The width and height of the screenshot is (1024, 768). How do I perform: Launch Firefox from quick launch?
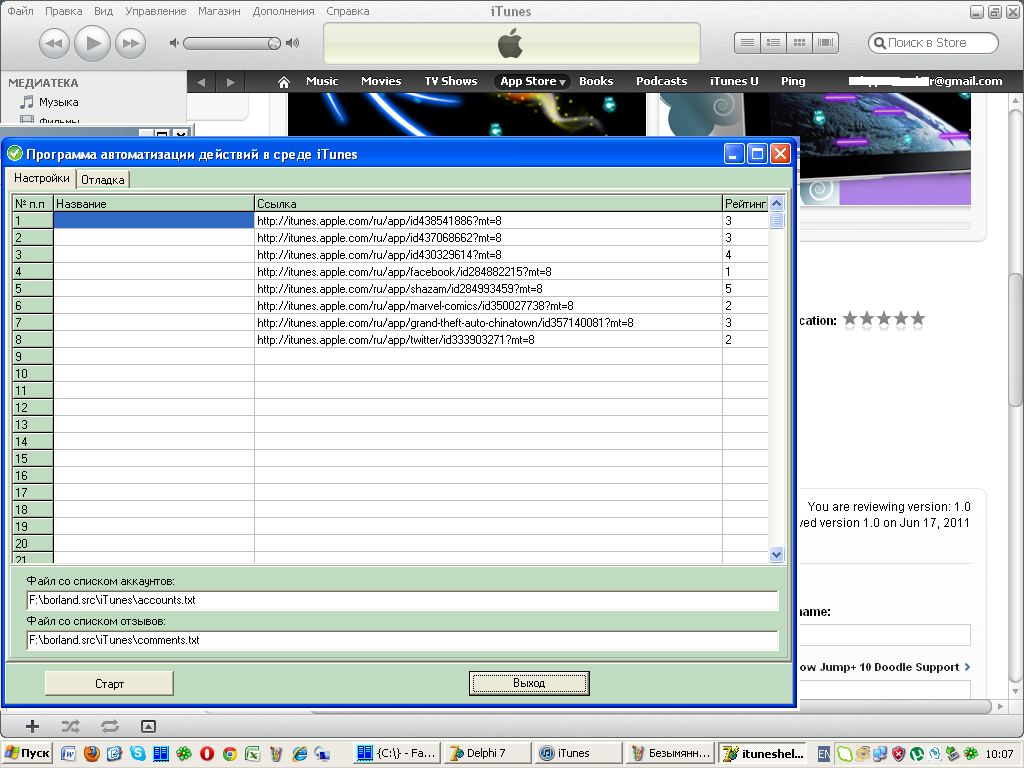92,754
